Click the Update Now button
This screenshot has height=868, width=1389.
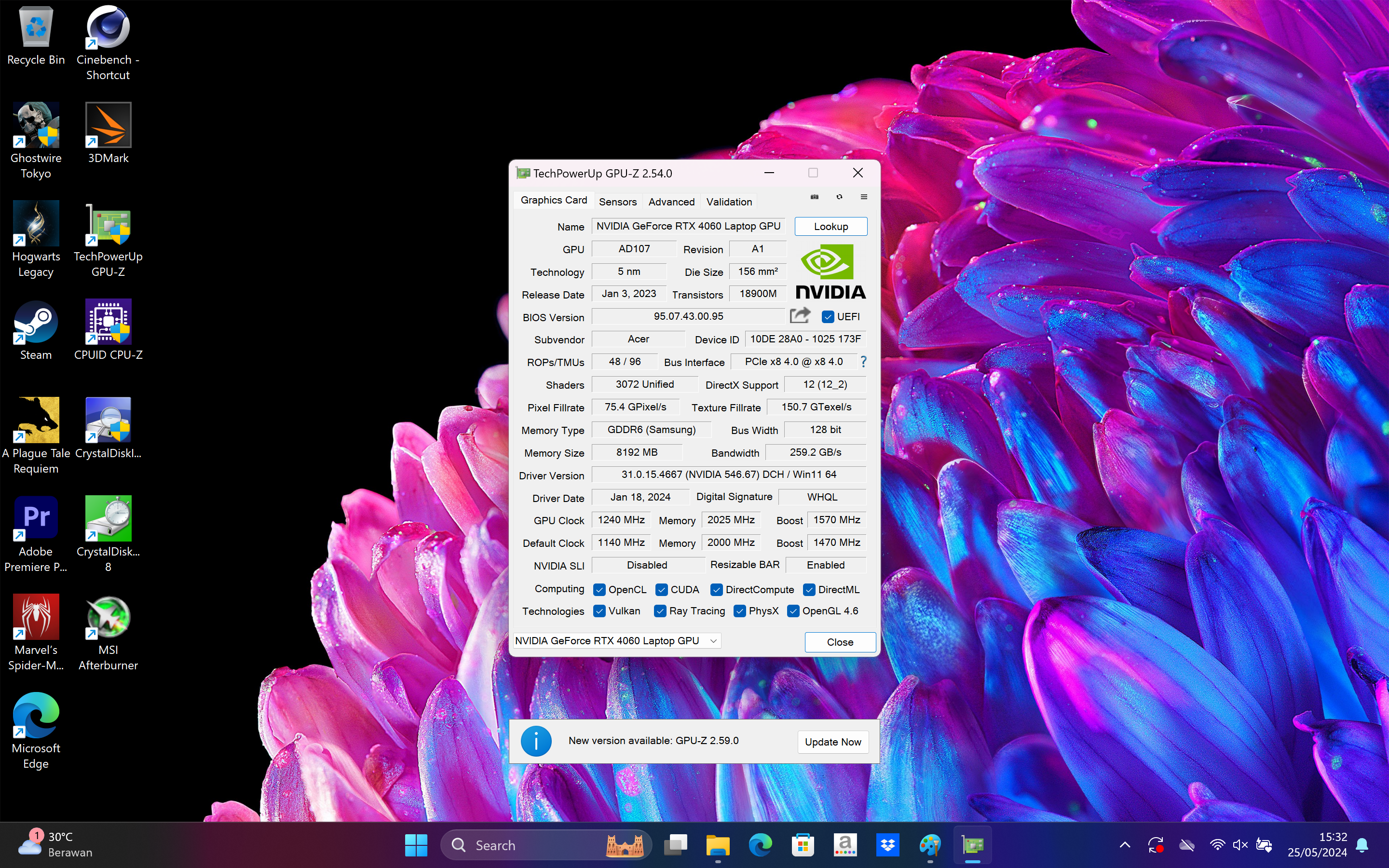click(832, 742)
